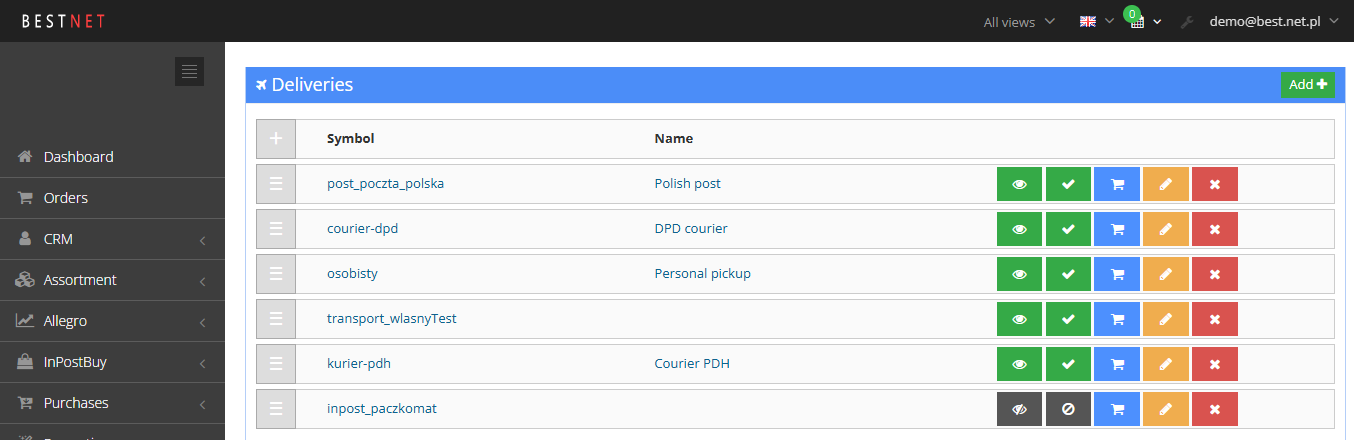Toggle active checkmark for transport_wlasnyTest
This screenshot has width=1354, height=440.
(1068, 319)
